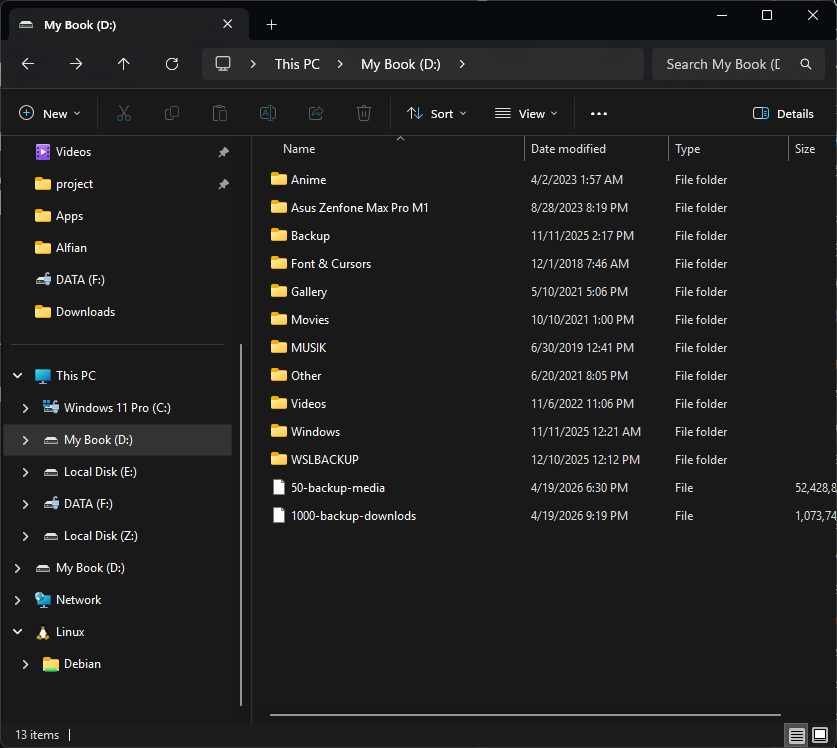The width and height of the screenshot is (837, 748).
Task: Refresh the current folder view
Action: point(172,64)
